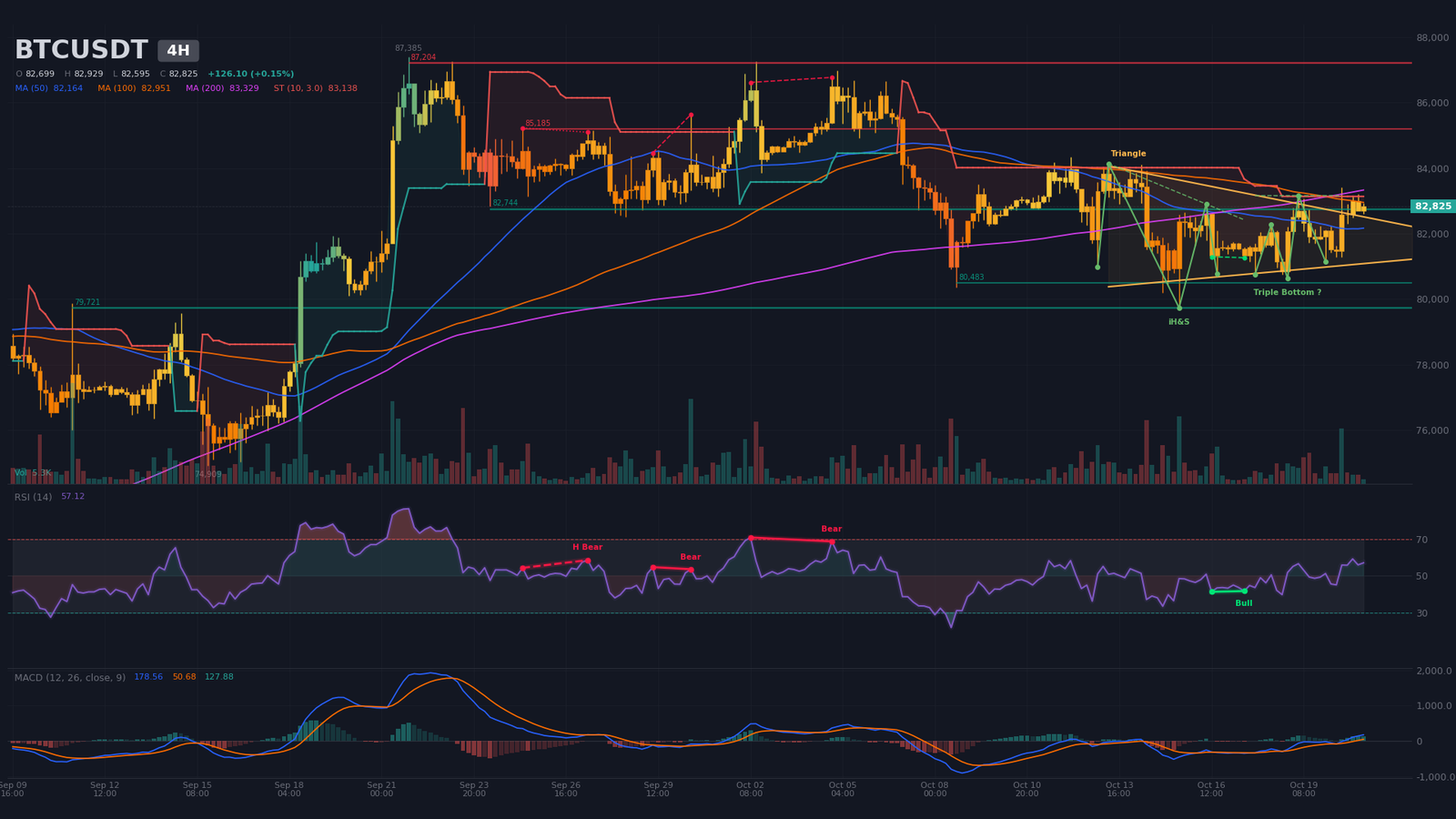
Task: Click the MACD signal value 50.68
Action: click(184, 677)
